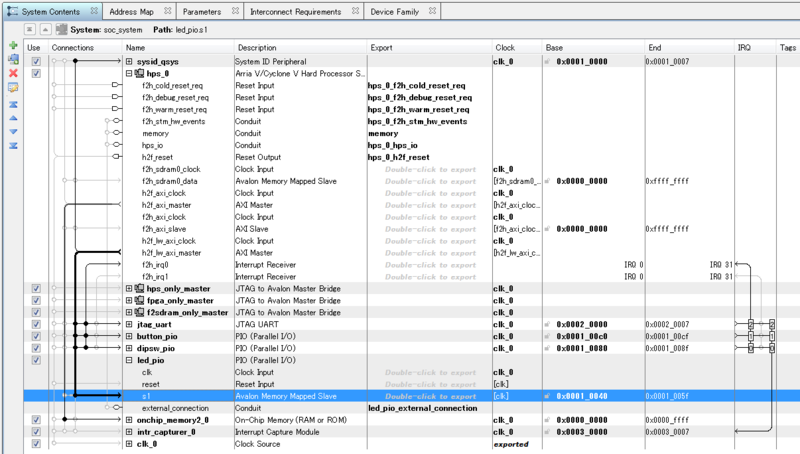Click the f2sdram_only_master component chip icon
Viewport: 800px width, 454px height.
pyautogui.click(x=139, y=312)
